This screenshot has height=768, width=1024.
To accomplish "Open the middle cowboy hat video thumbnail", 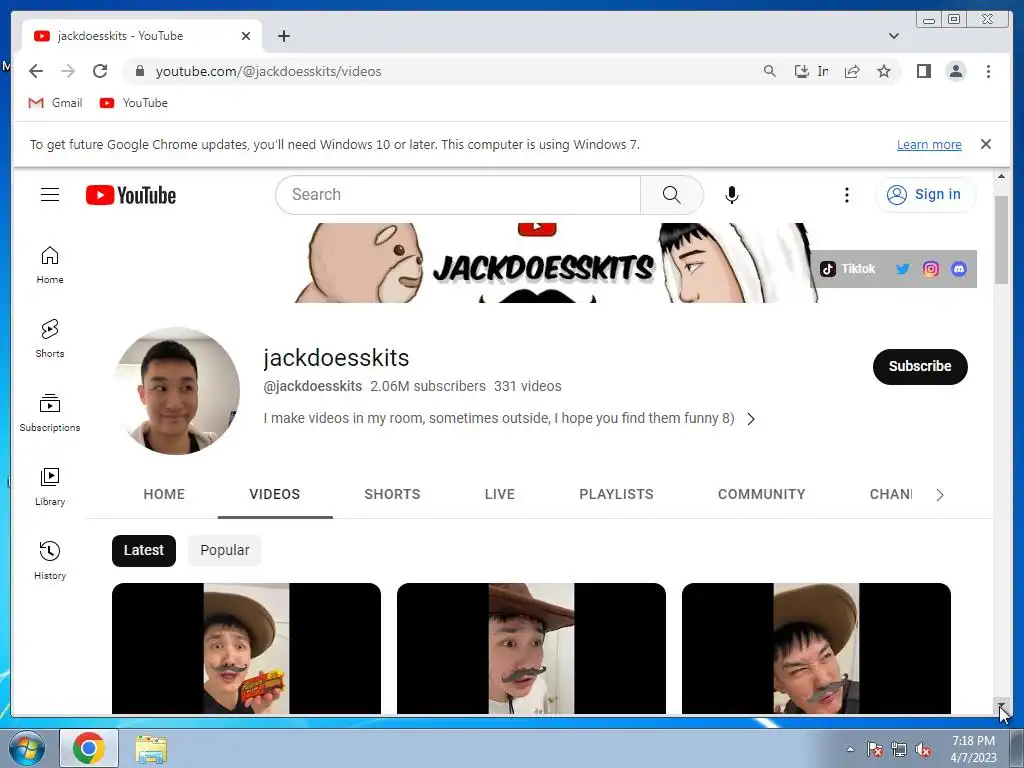I will click(532, 648).
